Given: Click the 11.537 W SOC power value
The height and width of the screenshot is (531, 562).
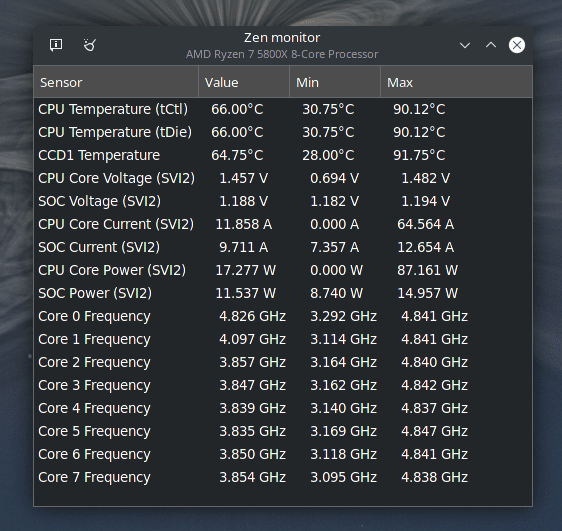Looking at the screenshot, I should coord(246,293).
